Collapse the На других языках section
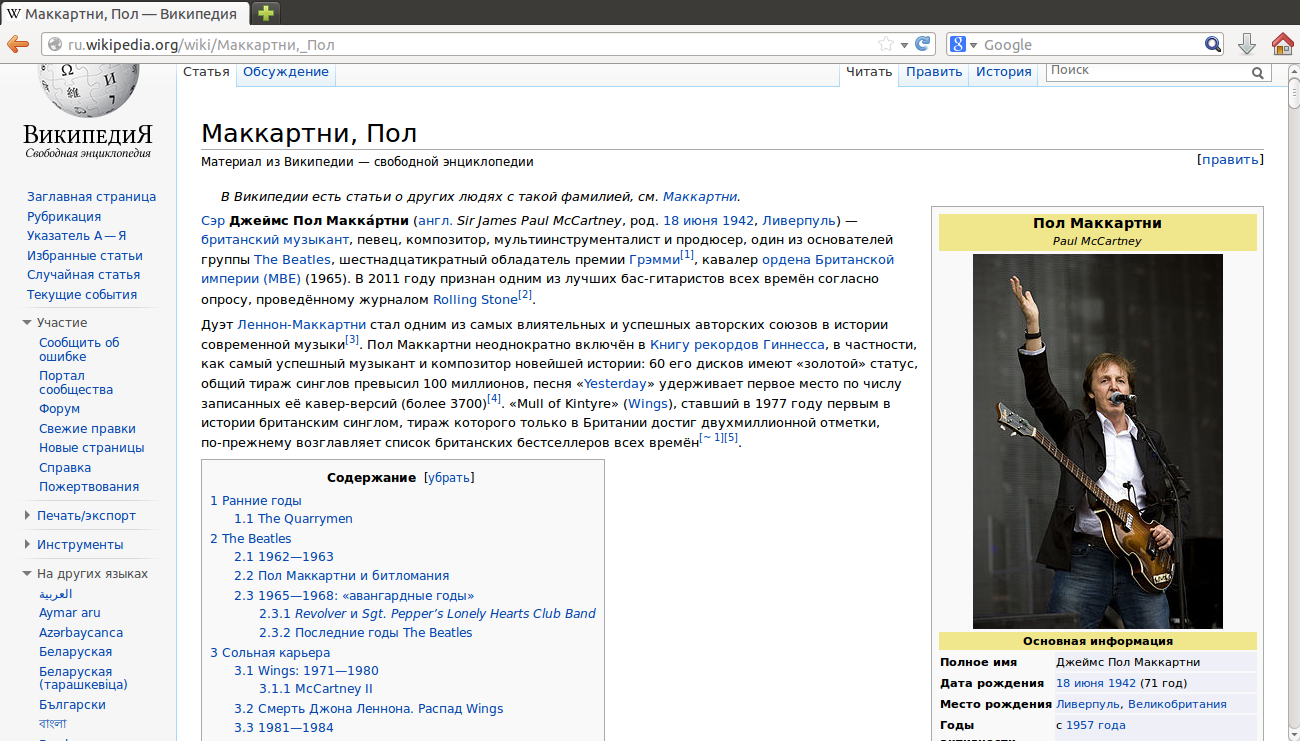 [27, 574]
